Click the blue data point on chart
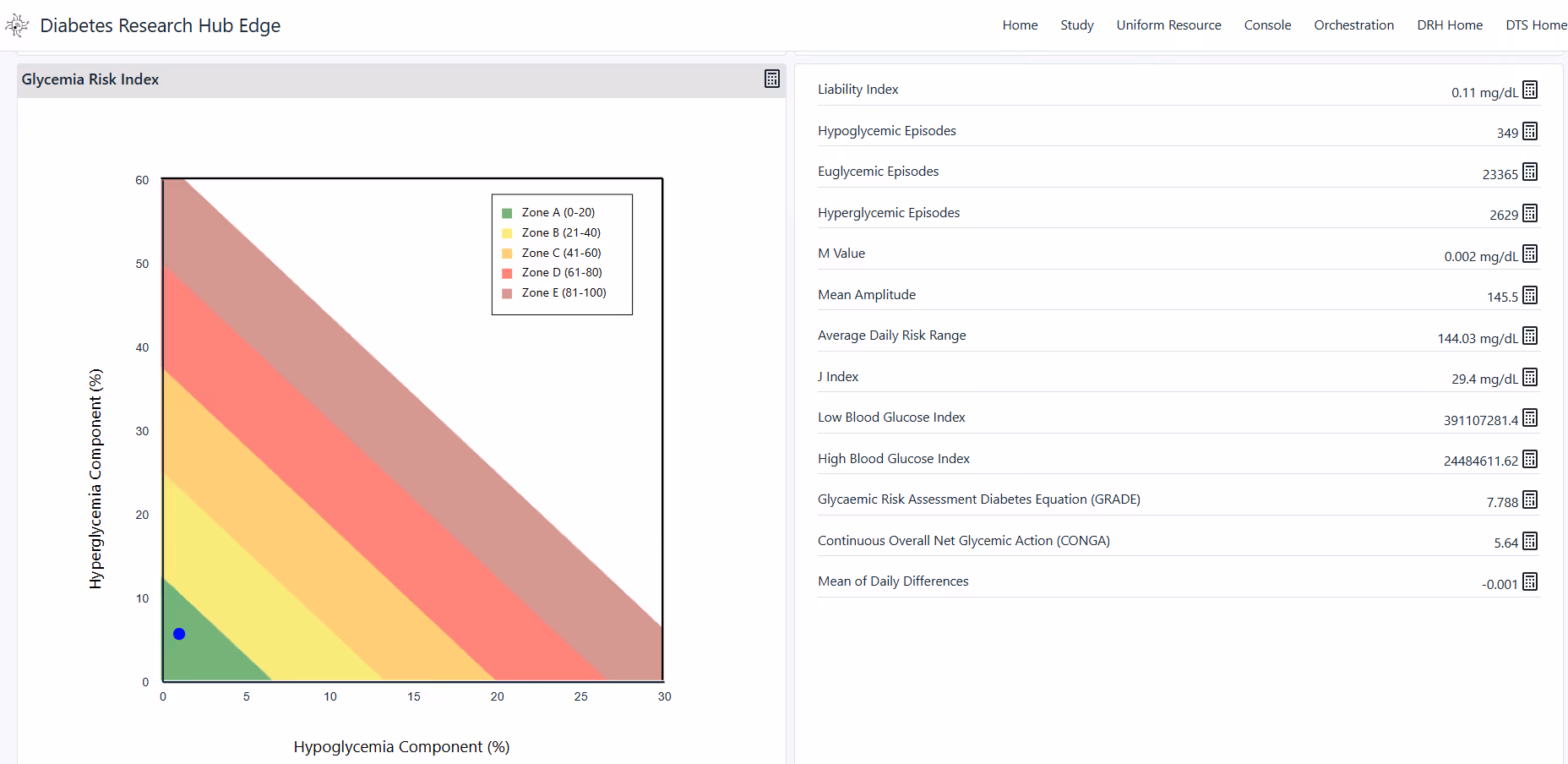 pyautogui.click(x=179, y=634)
